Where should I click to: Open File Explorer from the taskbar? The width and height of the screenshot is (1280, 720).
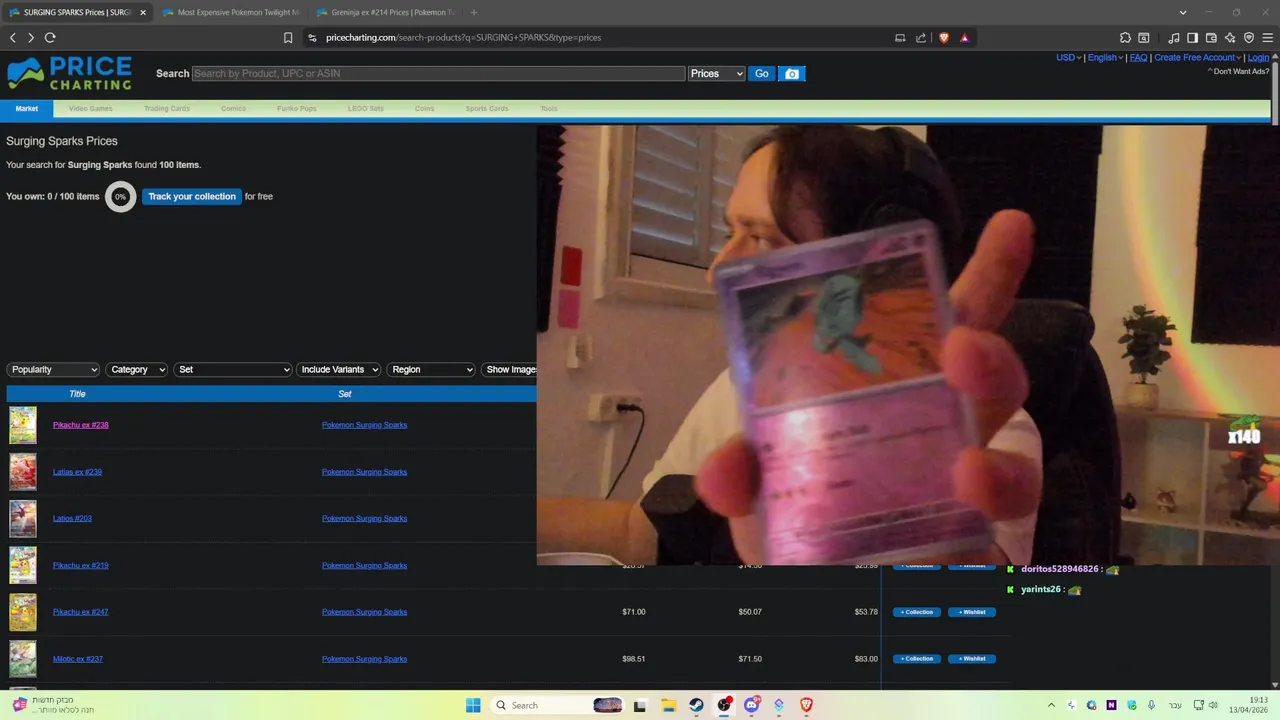click(668, 705)
